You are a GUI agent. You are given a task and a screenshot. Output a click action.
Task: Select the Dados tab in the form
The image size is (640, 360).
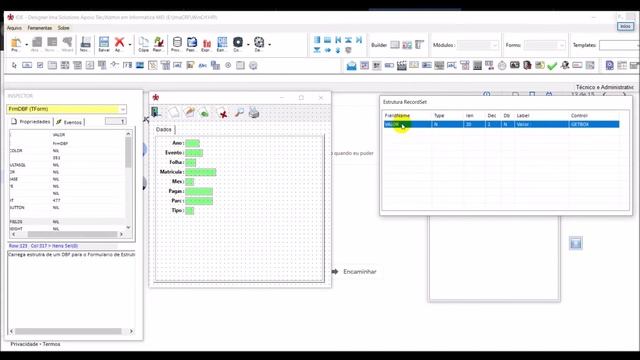pyautogui.click(x=164, y=129)
